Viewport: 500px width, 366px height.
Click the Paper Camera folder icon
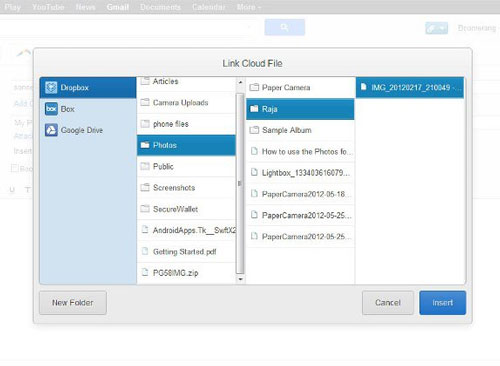[x=254, y=87]
